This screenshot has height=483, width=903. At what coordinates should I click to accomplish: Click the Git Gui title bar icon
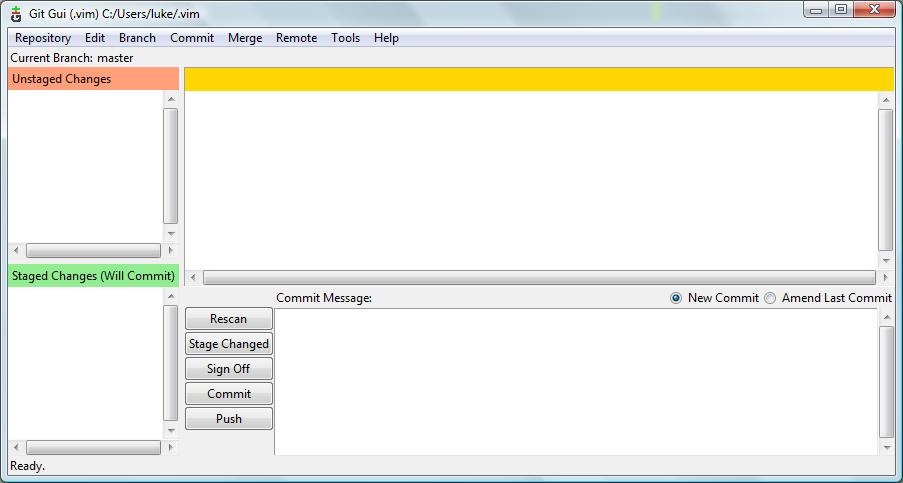tap(16, 11)
